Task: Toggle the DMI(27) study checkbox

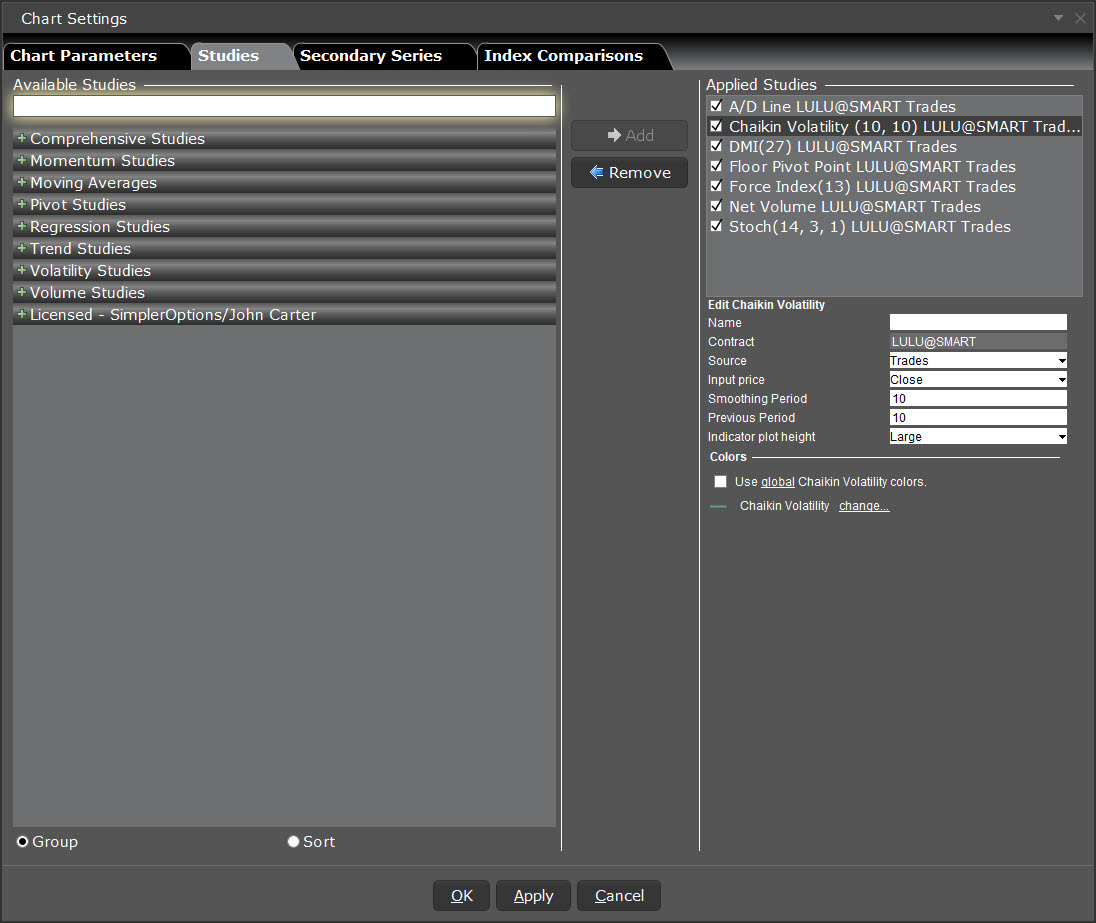Action: pyautogui.click(x=715, y=146)
